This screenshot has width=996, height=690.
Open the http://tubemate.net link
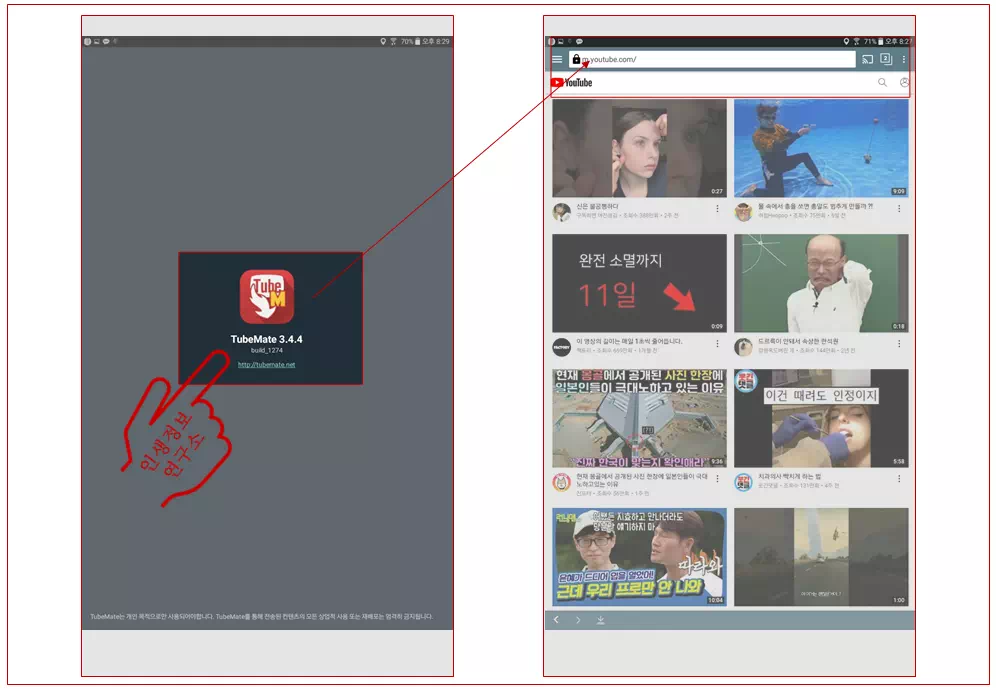(267, 365)
